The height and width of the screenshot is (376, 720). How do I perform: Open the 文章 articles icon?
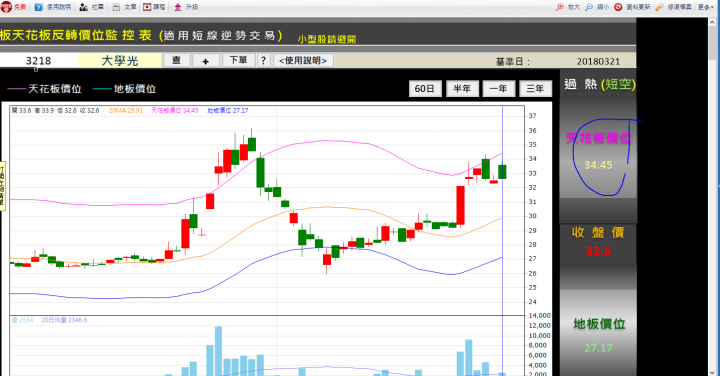click(117, 7)
